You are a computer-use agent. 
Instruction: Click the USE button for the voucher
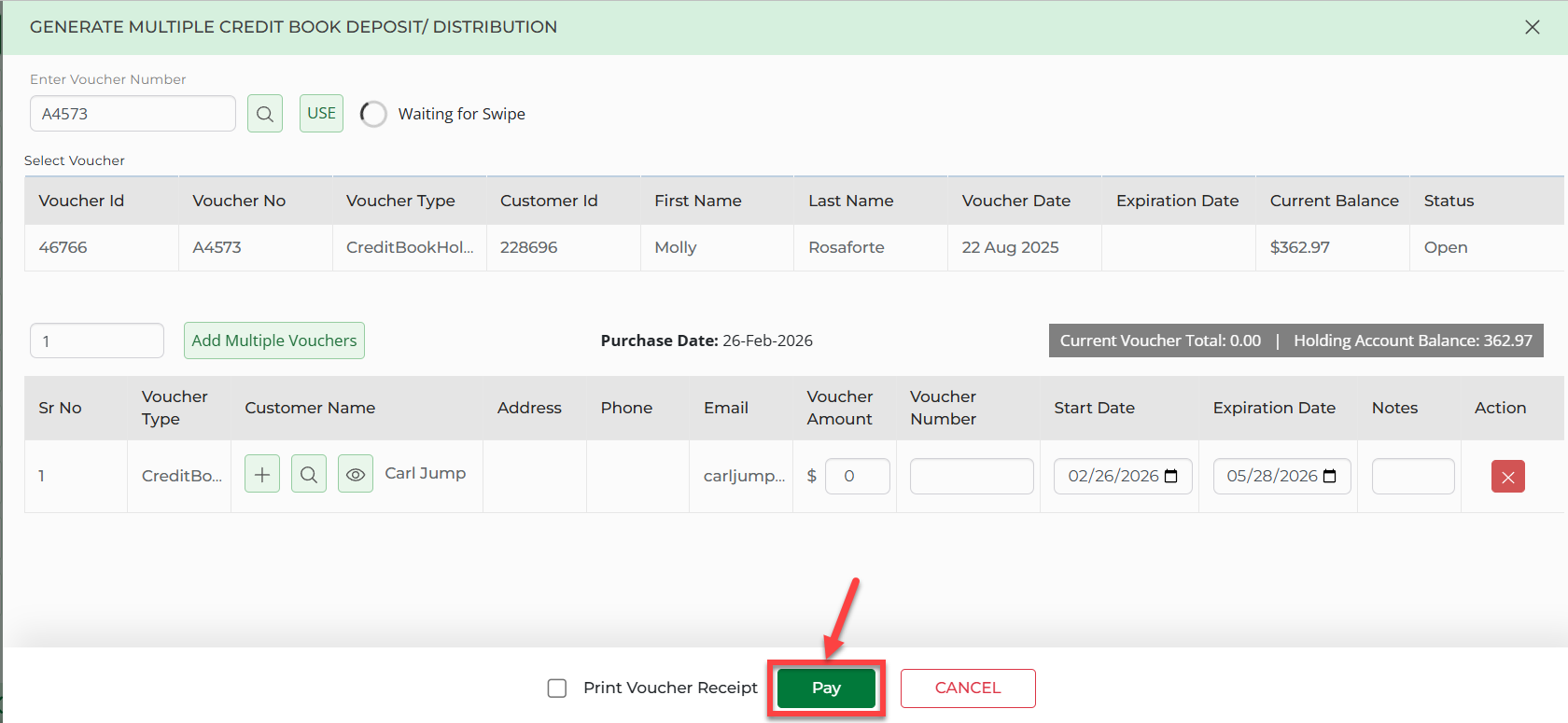pyautogui.click(x=321, y=114)
